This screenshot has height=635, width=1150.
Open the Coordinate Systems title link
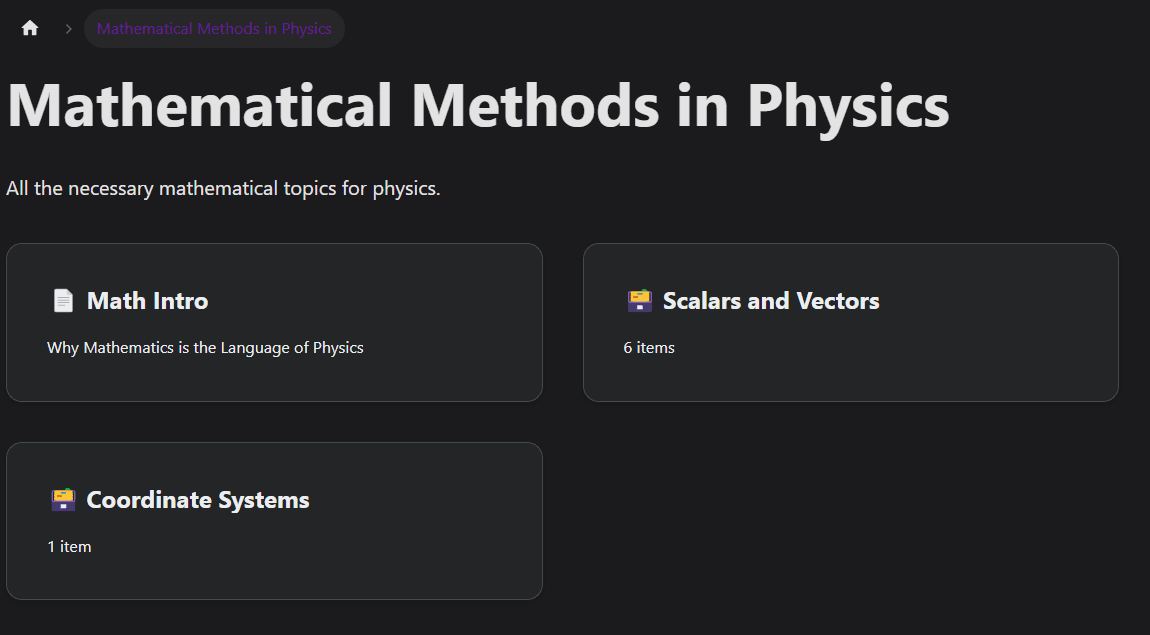(197, 500)
